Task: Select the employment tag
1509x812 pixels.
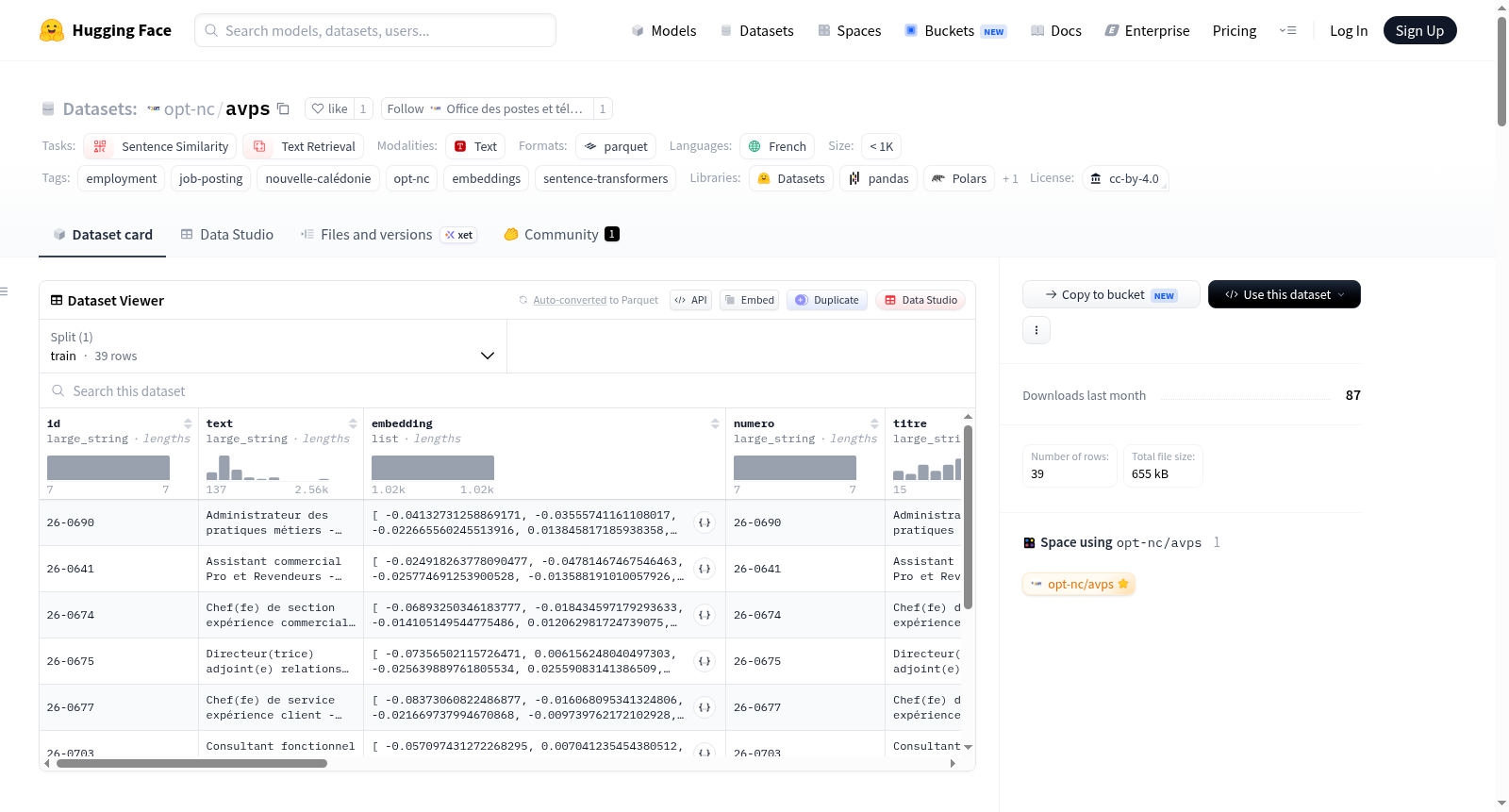Action: [122, 178]
